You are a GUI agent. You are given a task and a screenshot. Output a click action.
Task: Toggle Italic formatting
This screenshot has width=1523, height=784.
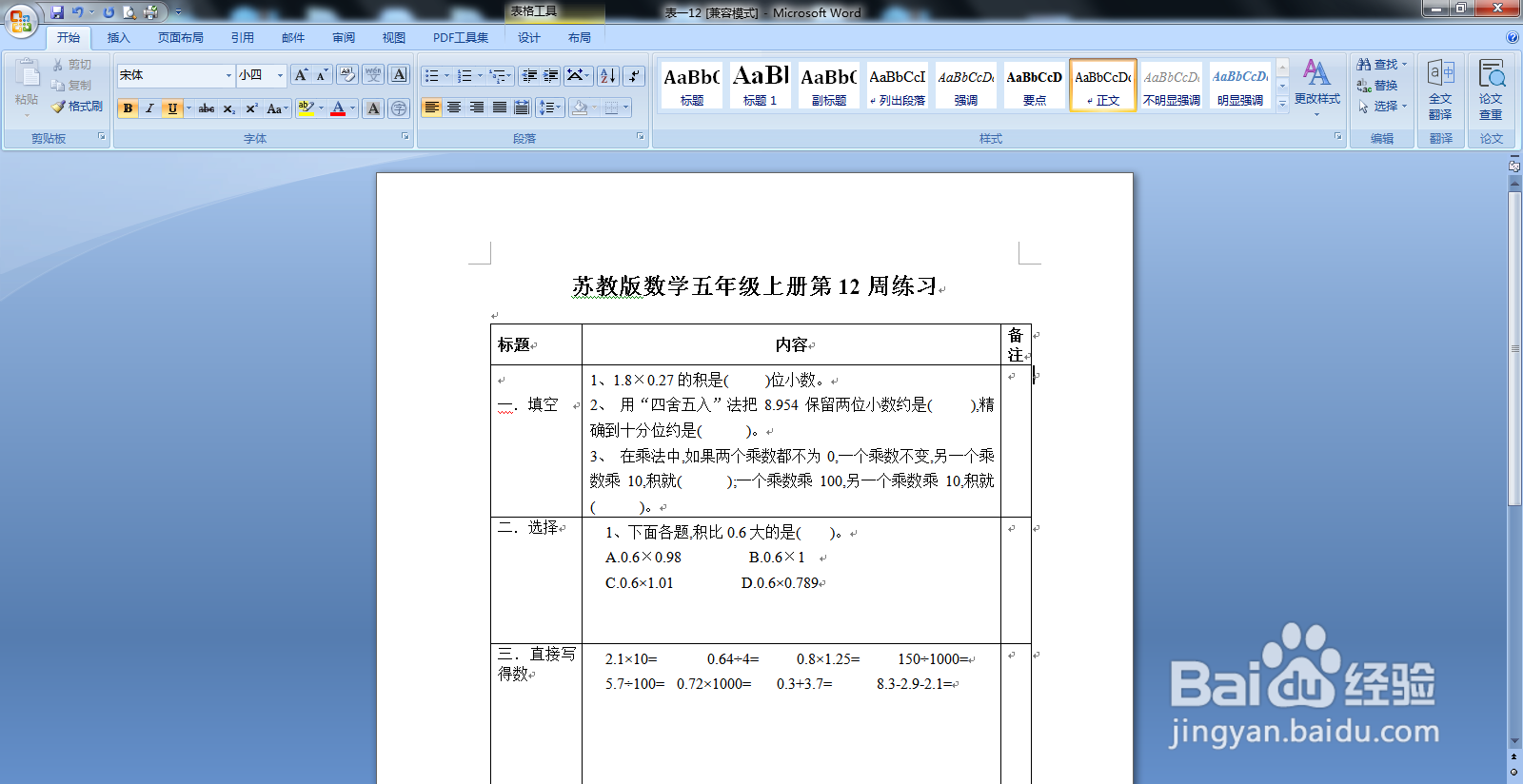[x=149, y=108]
